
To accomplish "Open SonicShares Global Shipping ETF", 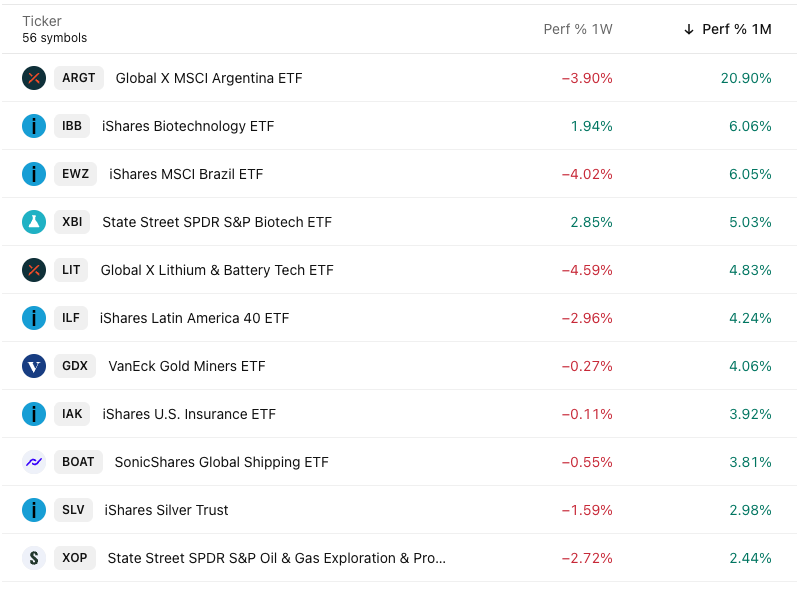I will click(221, 462).
